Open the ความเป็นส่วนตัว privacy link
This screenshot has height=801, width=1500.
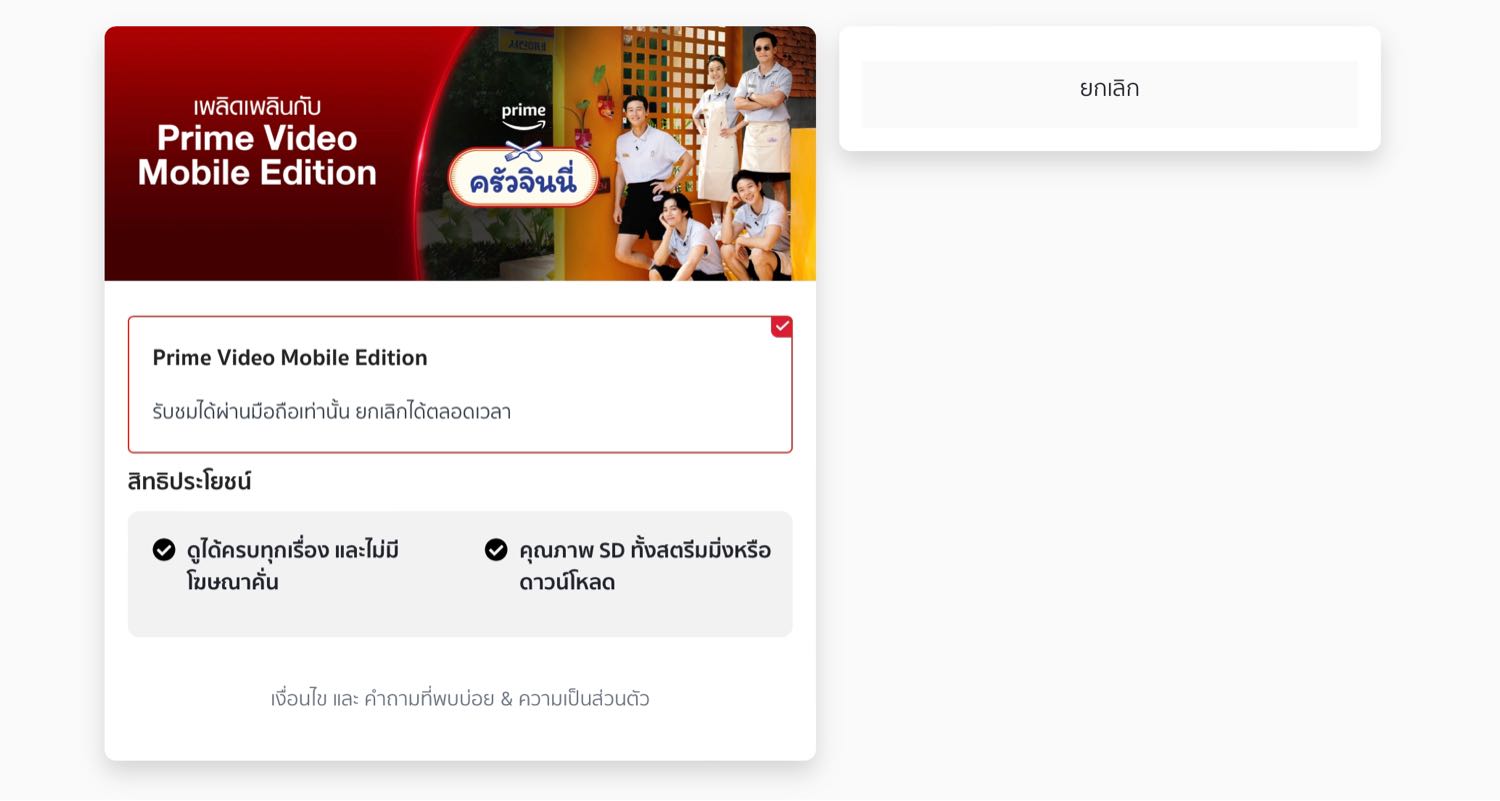[584, 698]
